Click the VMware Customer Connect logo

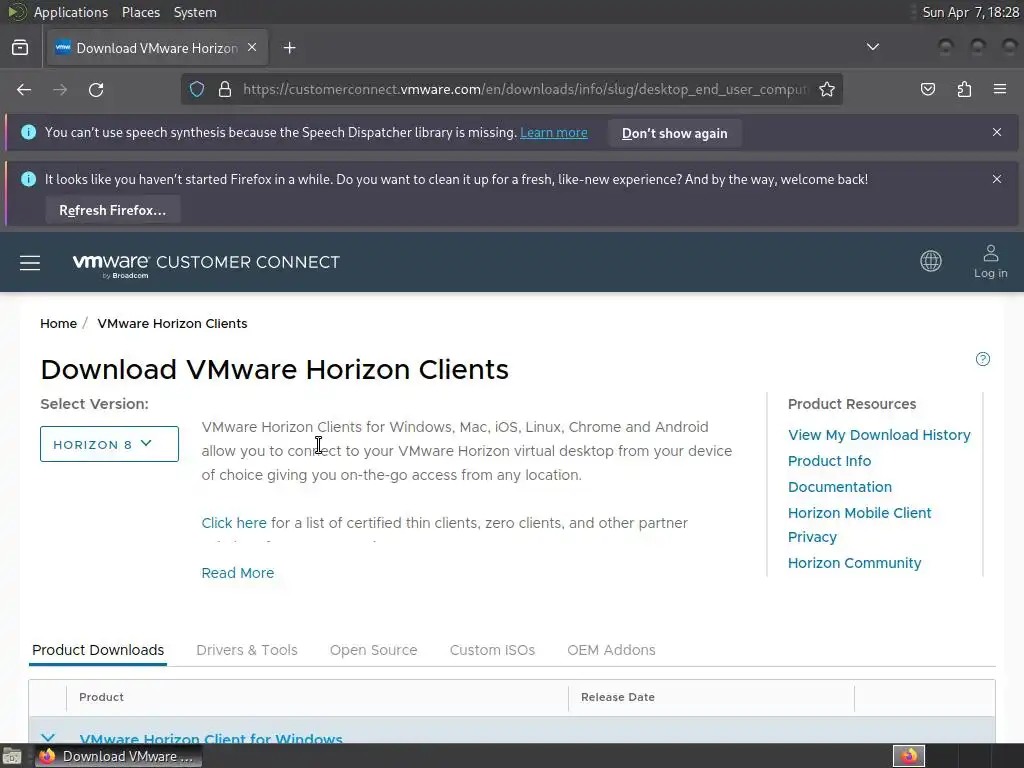206,264
